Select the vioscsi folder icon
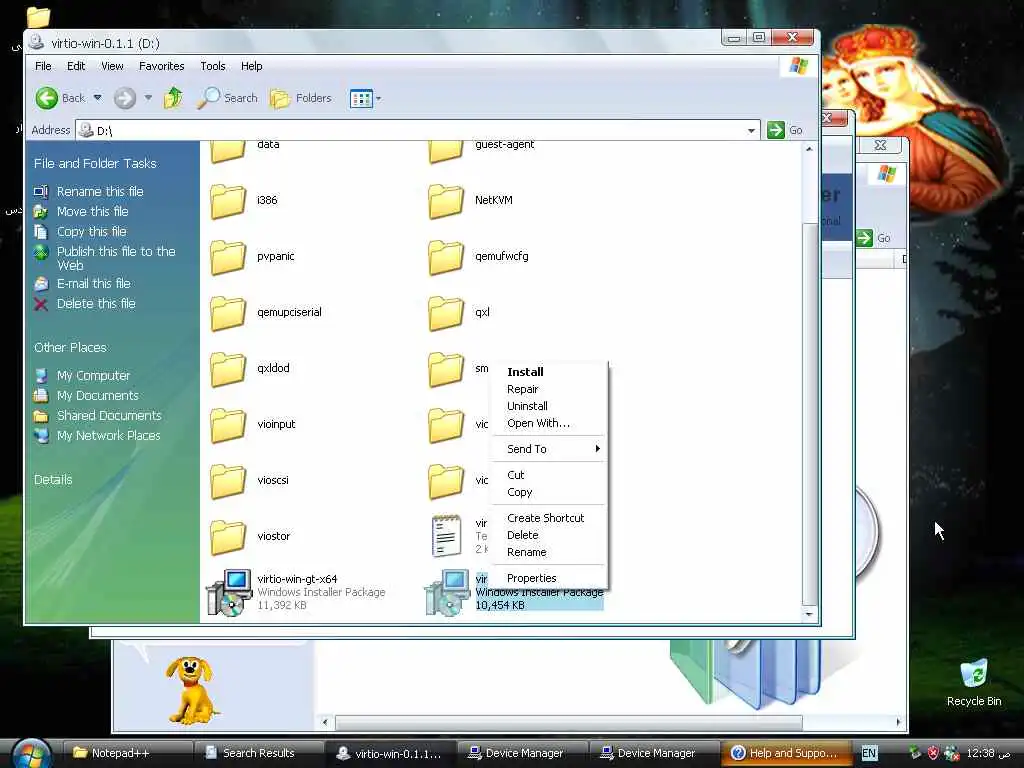1024x768 pixels. click(228, 481)
